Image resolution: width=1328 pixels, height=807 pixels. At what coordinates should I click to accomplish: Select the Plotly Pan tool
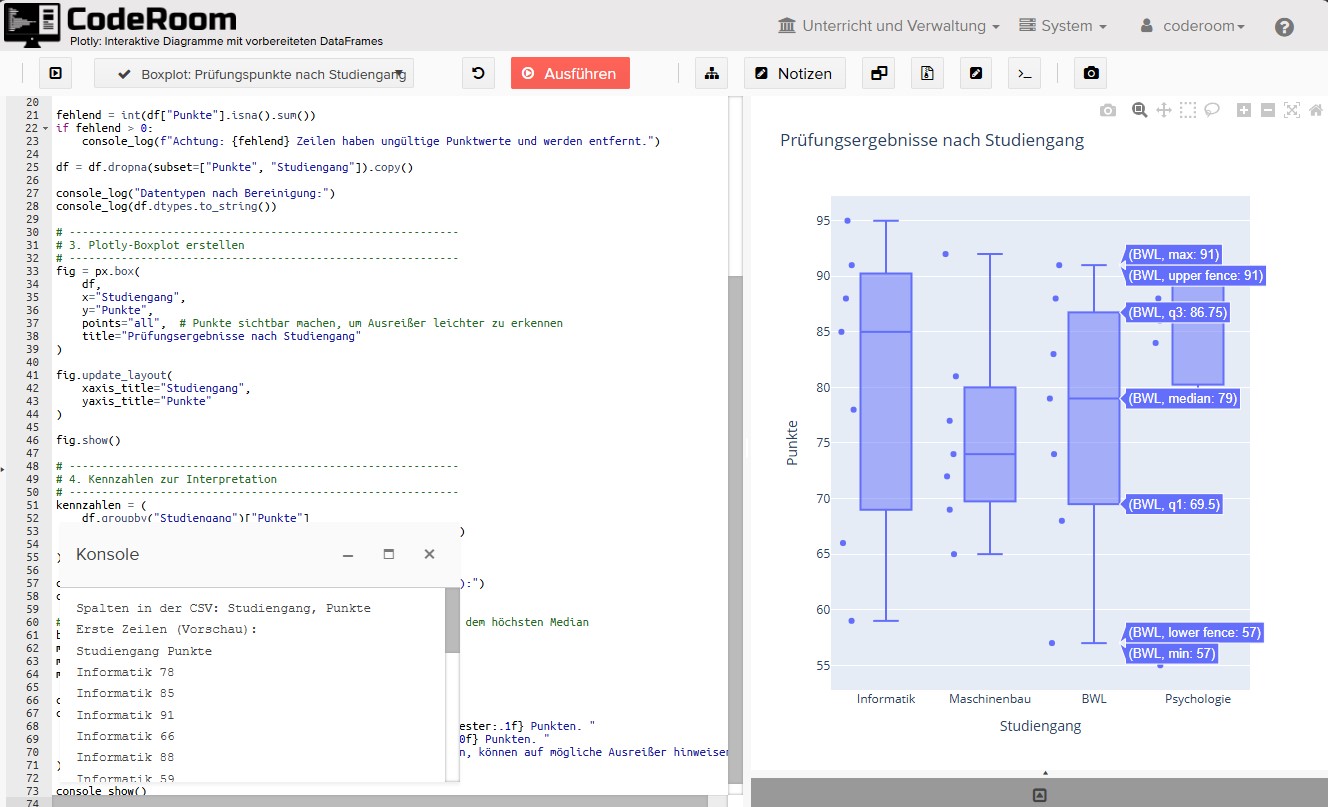point(1163,110)
